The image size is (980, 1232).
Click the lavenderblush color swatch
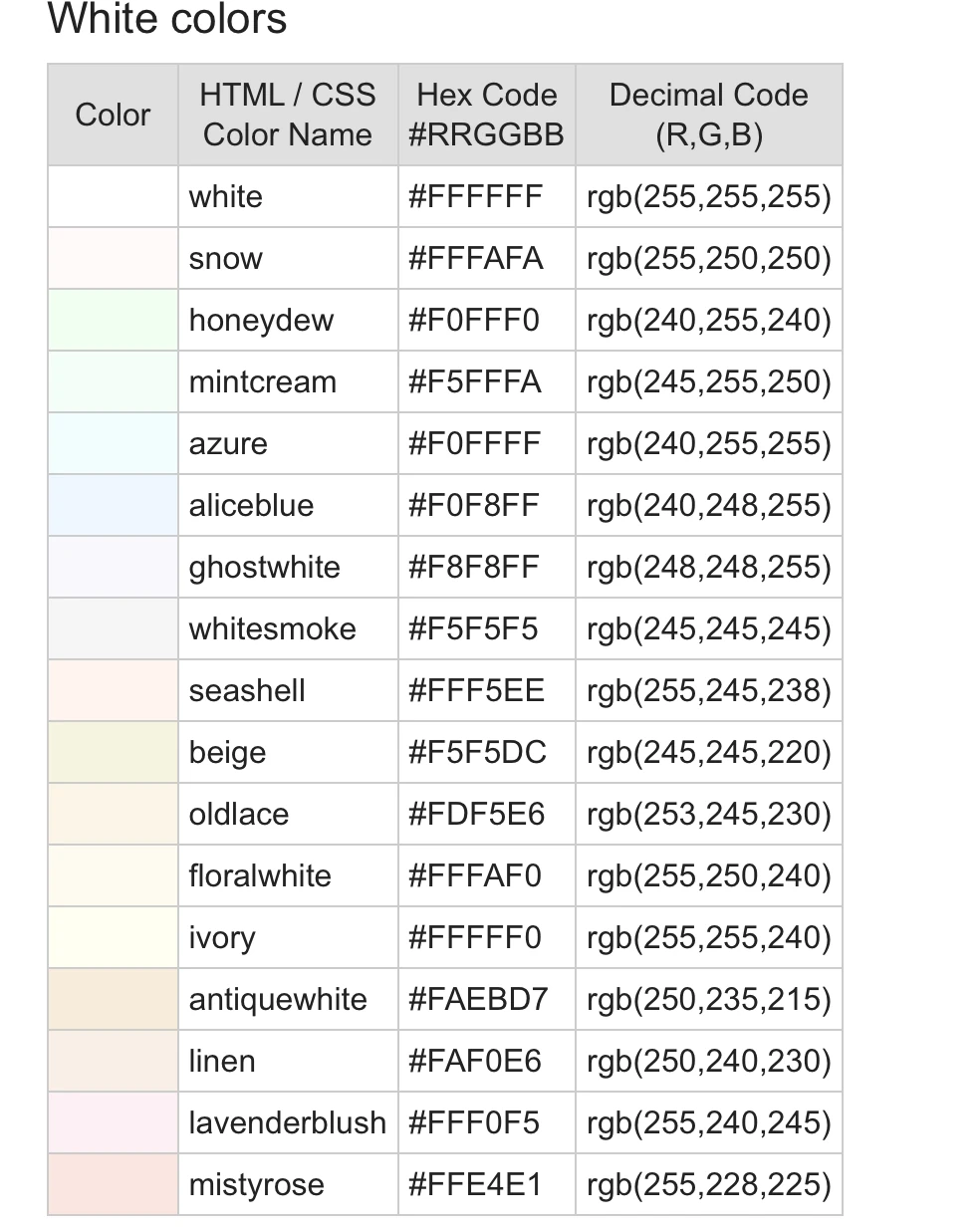113,1122
